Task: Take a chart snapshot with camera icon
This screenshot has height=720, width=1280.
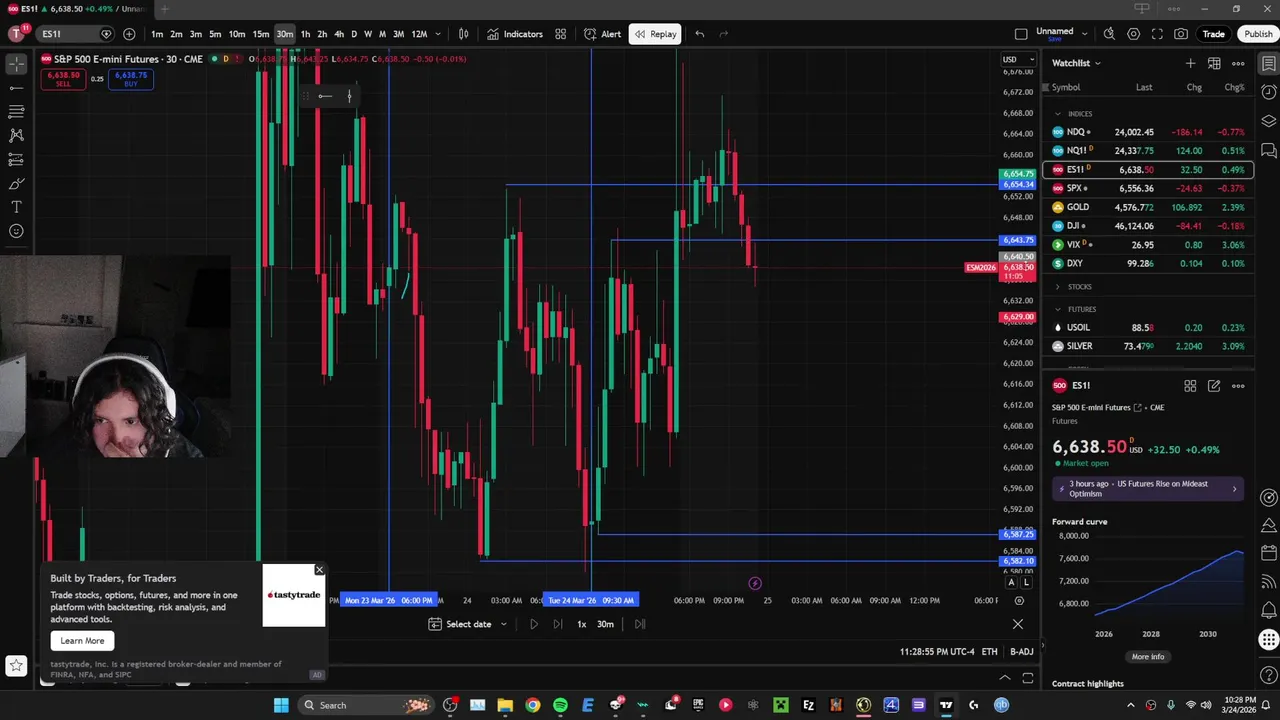Action: [x=1181, y=34]
